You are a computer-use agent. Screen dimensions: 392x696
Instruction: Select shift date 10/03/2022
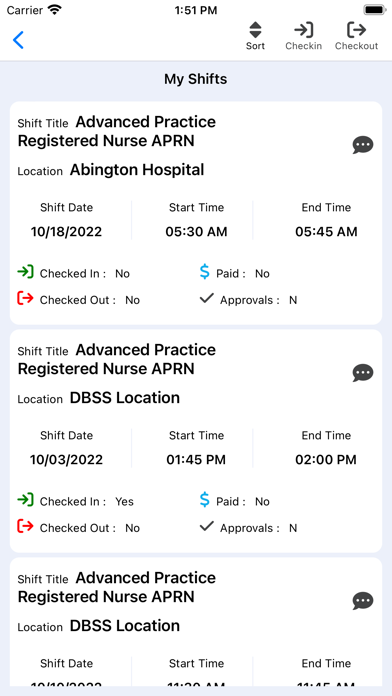click(x=66, y=459)
